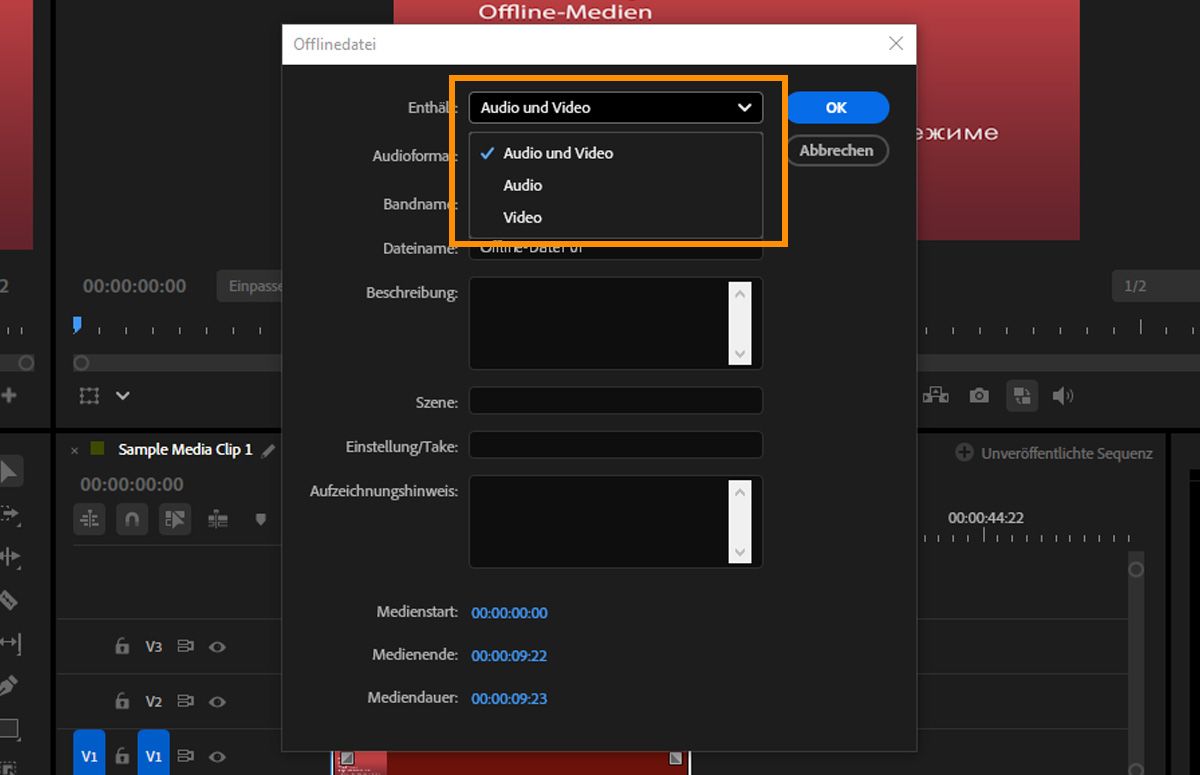Click timeline vertical zoom handle at right
The image size is (1200, 775).
1135,569
